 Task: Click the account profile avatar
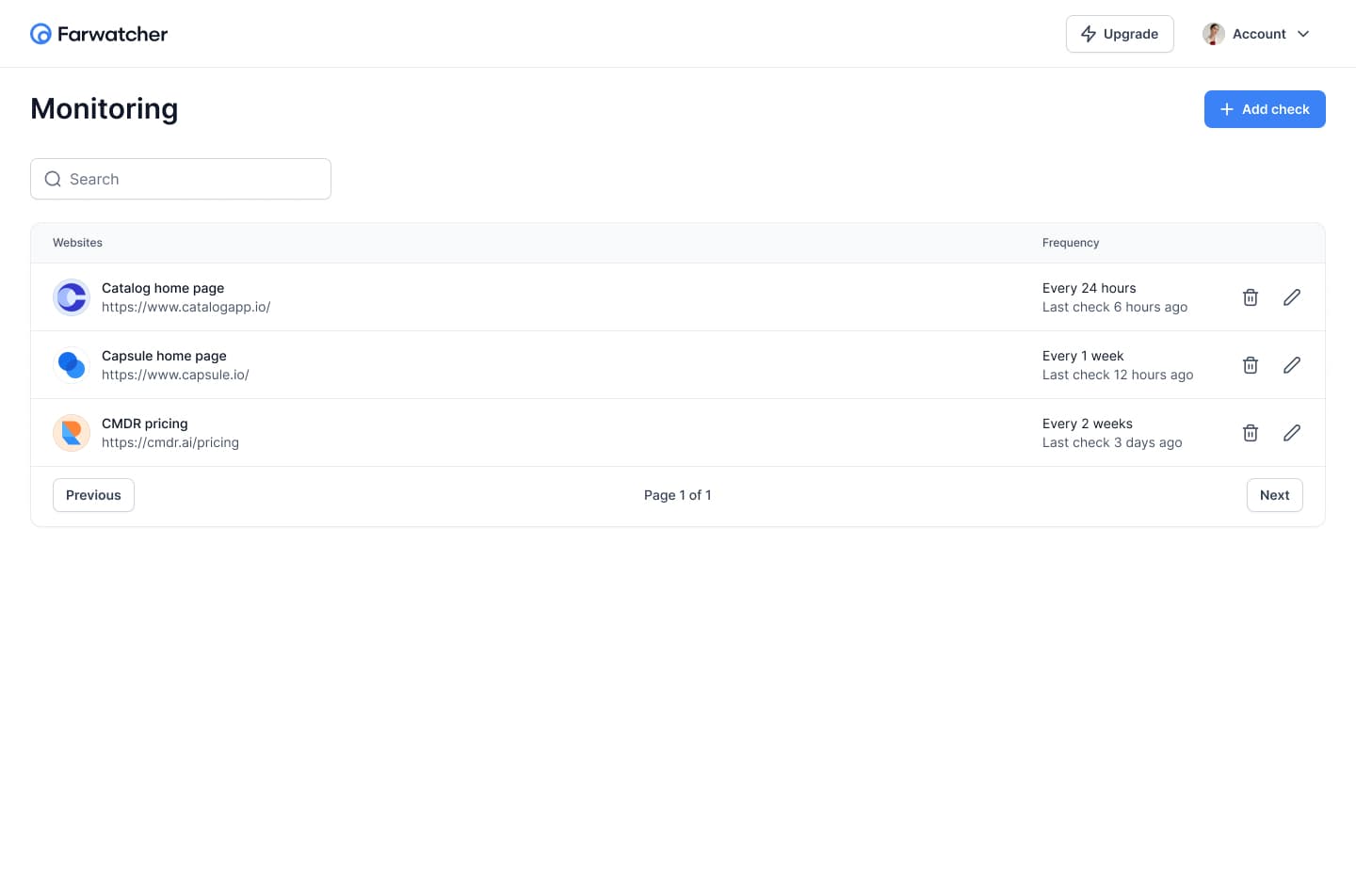tap(1214, 34)
